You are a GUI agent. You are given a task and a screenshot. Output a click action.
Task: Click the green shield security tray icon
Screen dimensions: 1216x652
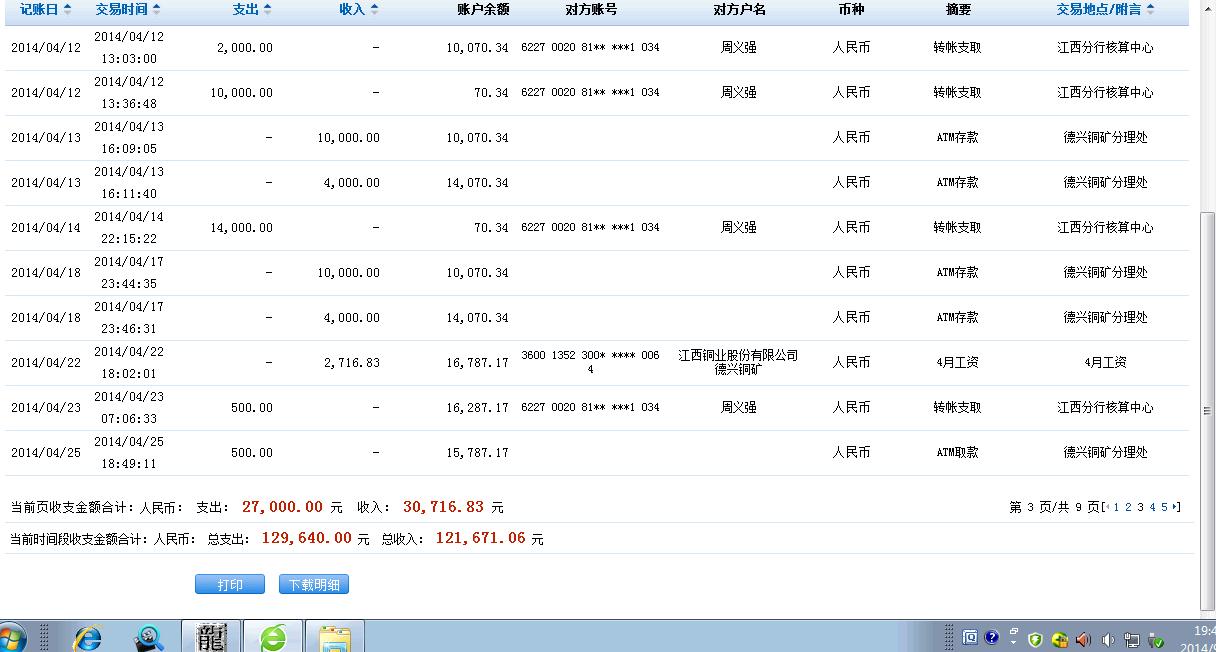point(1036,639)
